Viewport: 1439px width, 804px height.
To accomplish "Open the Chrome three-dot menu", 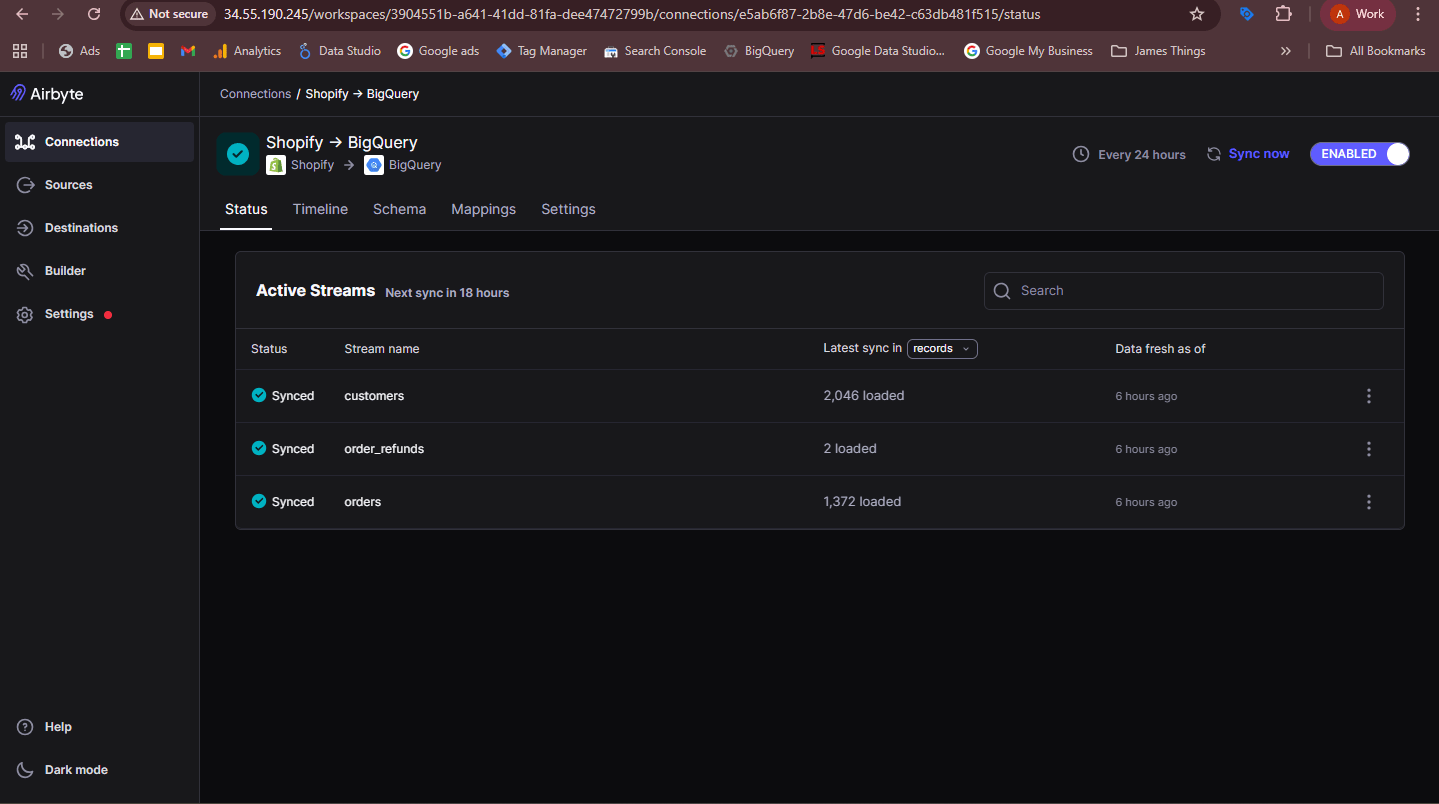I will (1418, 14).
